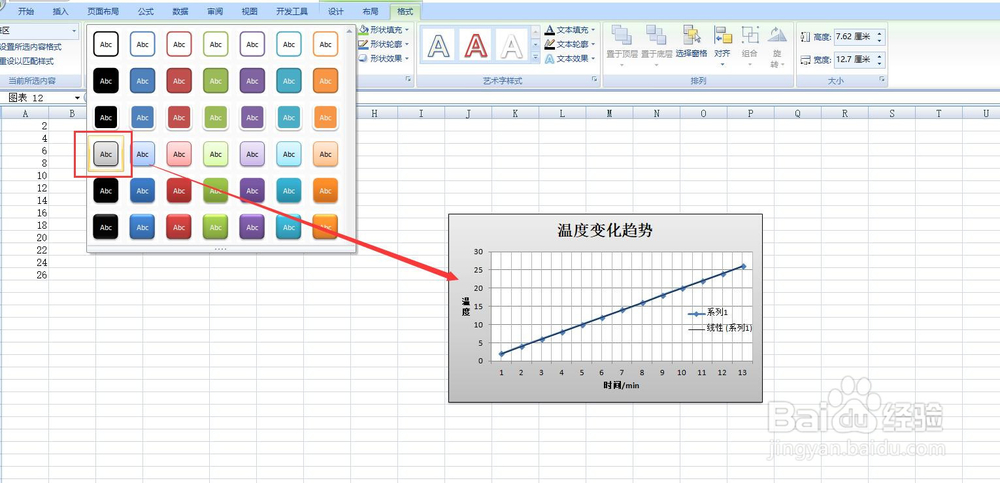
Task: Open the 大小 group dialog launcher
Action: pos(882,80)
